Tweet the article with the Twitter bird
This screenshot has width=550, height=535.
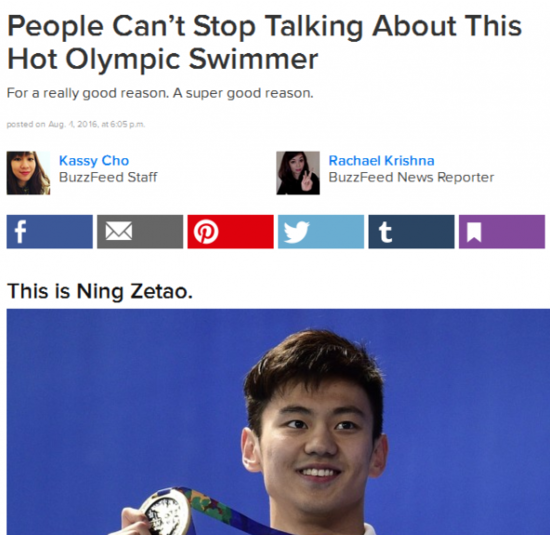321,232
